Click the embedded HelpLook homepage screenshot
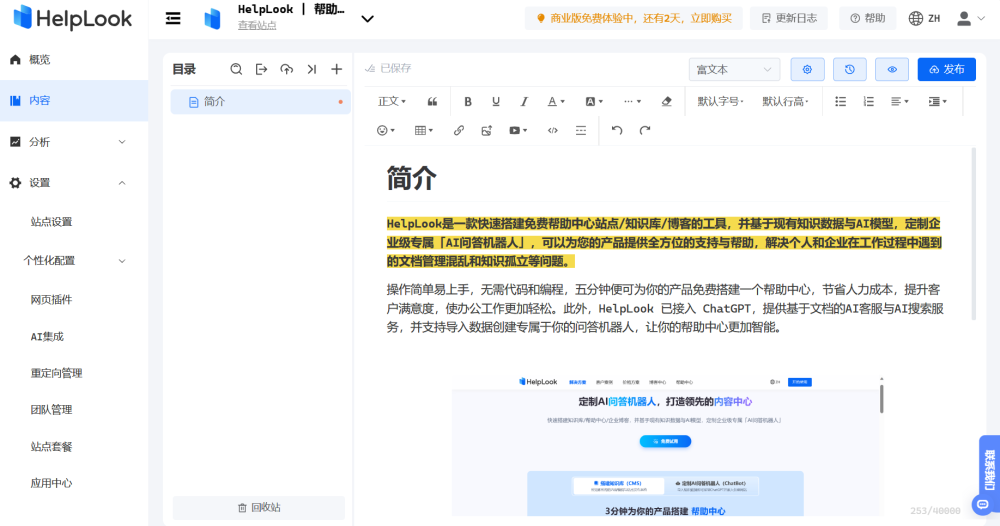This screenshot has width=1000, height=526. [x=667, y=445]
